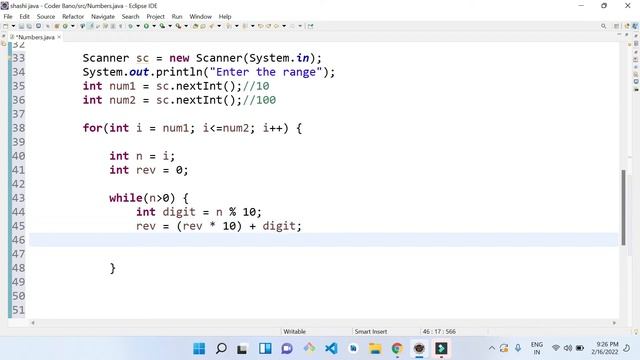Screen dimensions: 640x360
Task: Click the ENG IN language indicator
Action: [x=537, y=348]
